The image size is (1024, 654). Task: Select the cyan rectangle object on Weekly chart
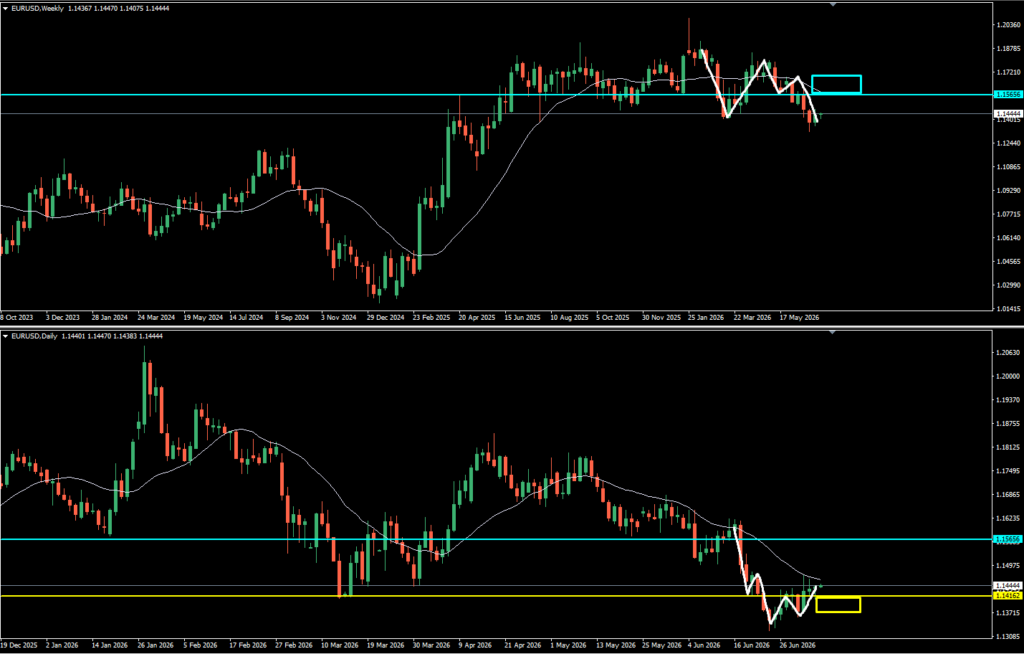[x=837, y=84]
